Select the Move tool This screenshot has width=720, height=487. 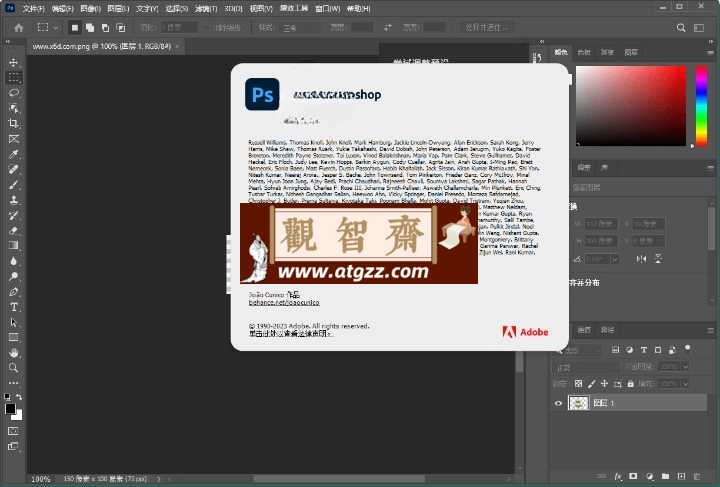[13, 62]
